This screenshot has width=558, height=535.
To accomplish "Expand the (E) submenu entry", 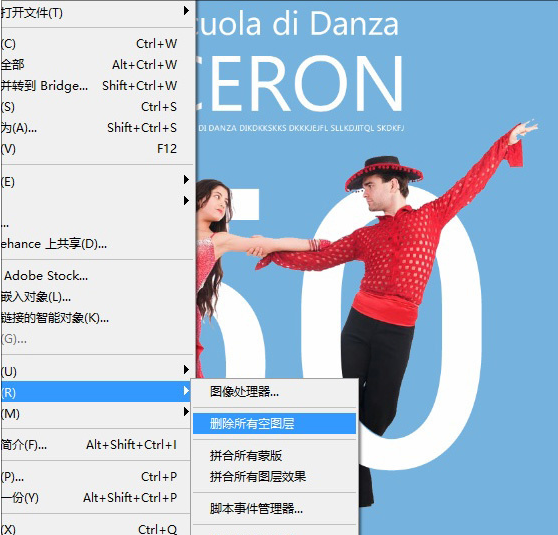I will 97,182.
